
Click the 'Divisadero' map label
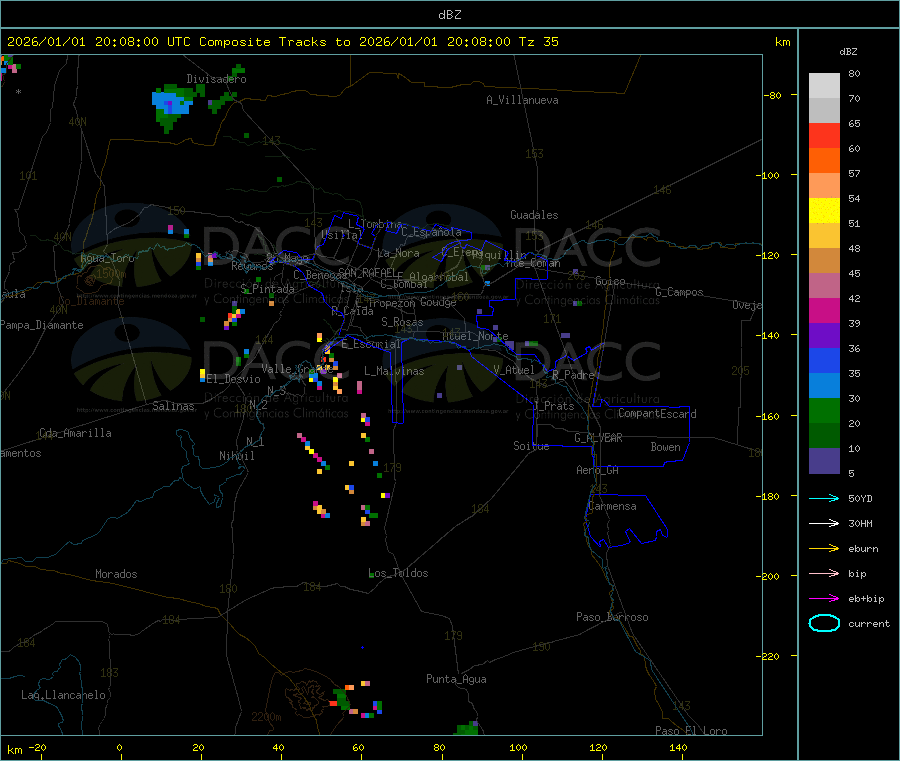tap(216, 79)
